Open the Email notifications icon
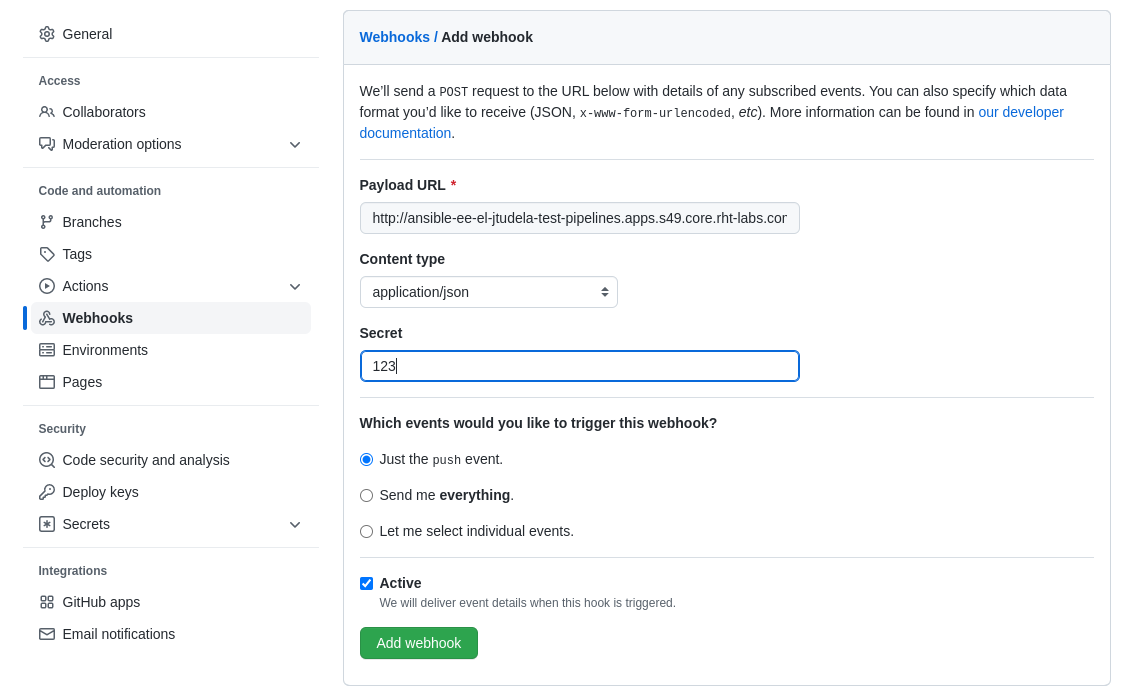This screenshot has width=1125, height=700. tap(47, 634)
